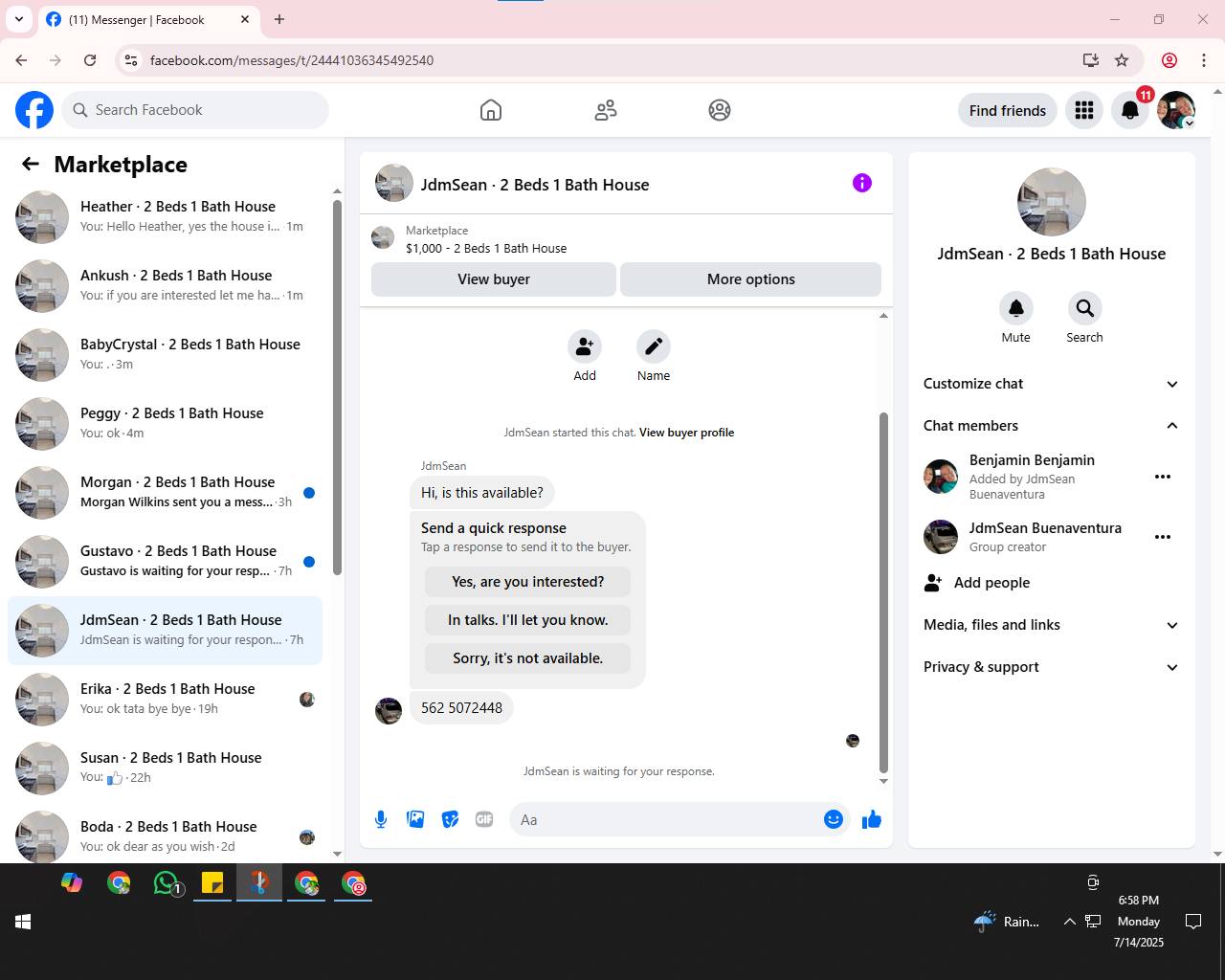Viewport: 1225px width, 980px height.
Task: Search in conversation with magnifier icon
Action: 1084,308
